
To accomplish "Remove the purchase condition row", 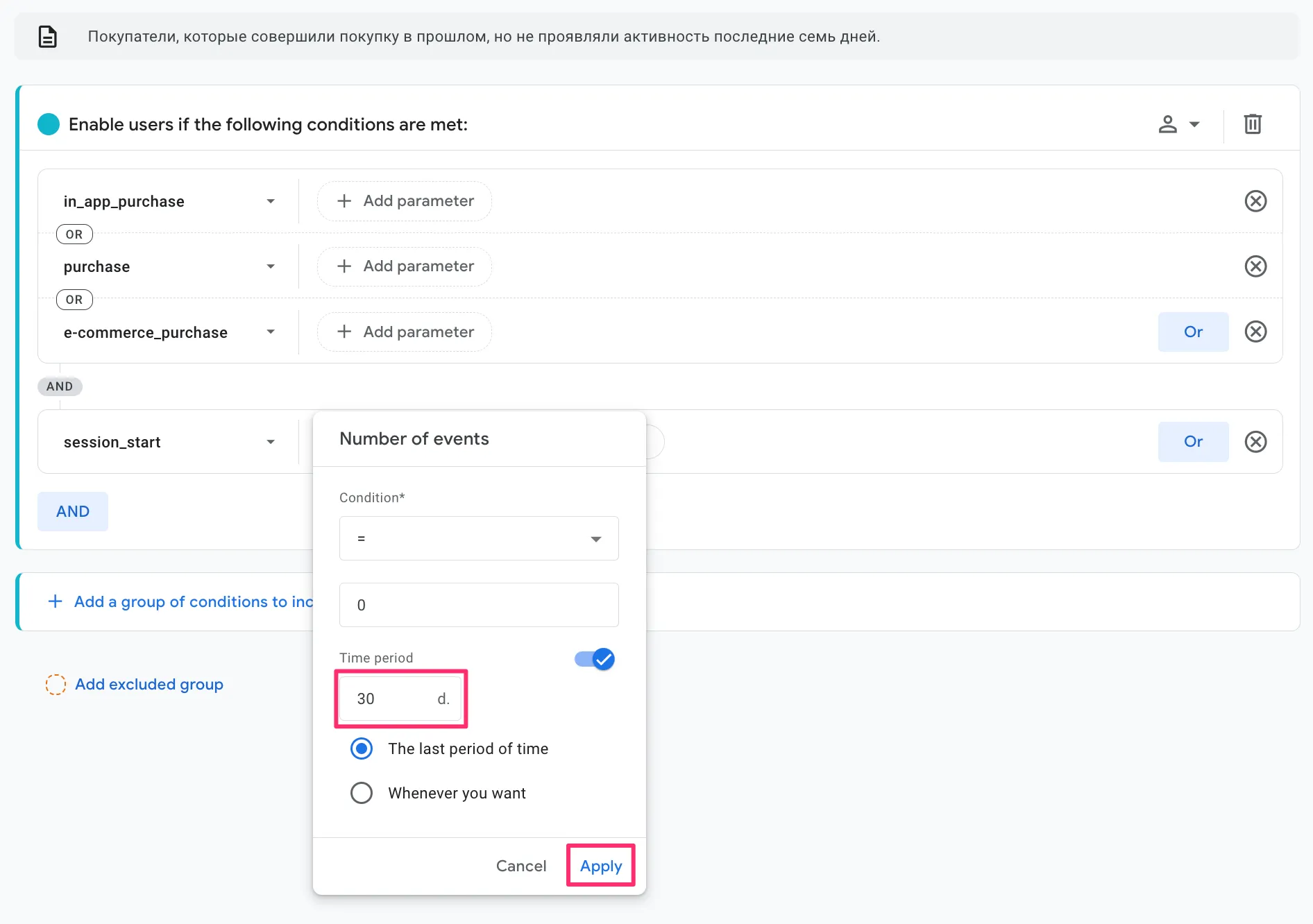I will click(x=1255, y=266).
